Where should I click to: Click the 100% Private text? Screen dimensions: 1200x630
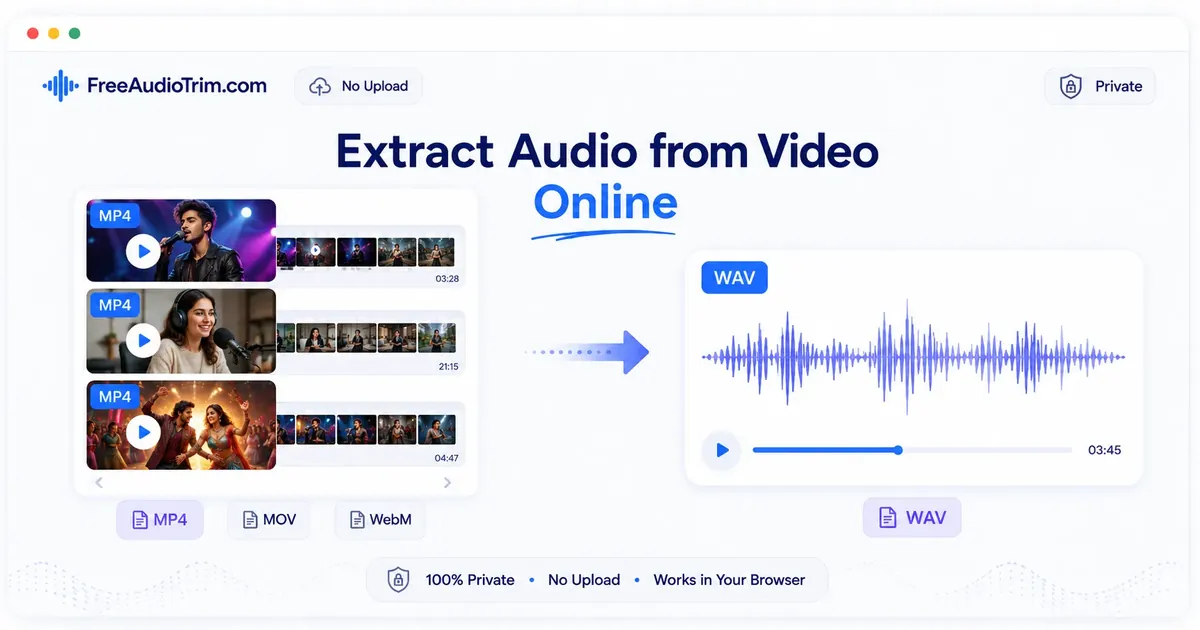pos(470,580)
